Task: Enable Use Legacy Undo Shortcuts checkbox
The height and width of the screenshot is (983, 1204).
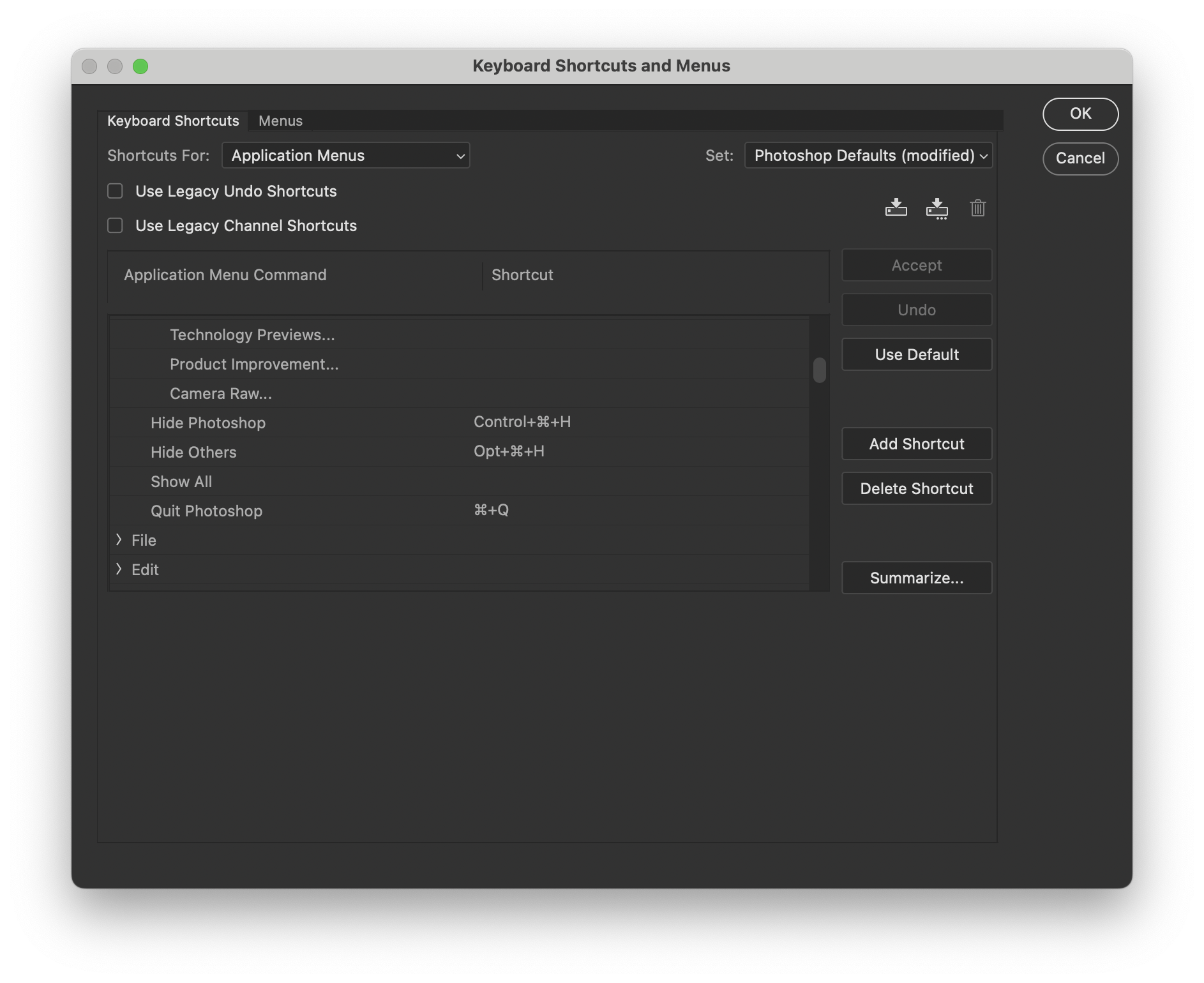Action: [x=115, y=191]
